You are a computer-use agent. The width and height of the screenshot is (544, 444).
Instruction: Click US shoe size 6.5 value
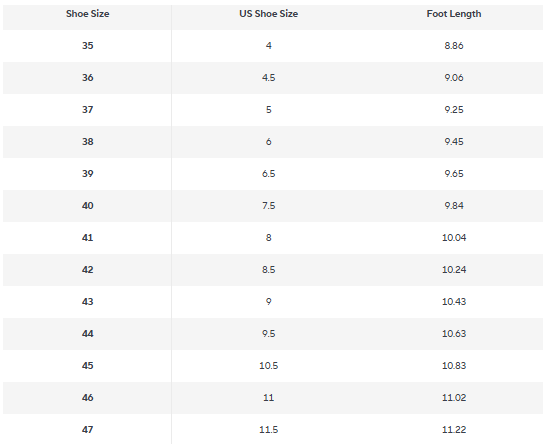[x=269, y=174]
